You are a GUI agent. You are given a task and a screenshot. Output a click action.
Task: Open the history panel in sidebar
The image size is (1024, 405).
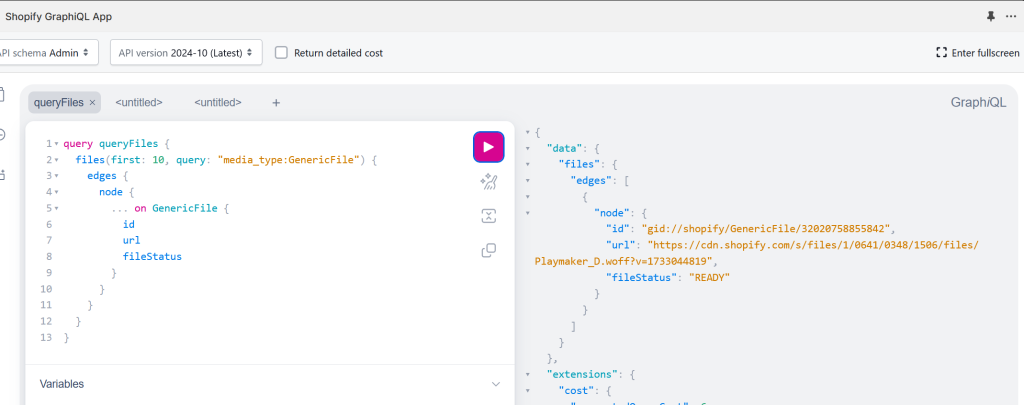3,134
